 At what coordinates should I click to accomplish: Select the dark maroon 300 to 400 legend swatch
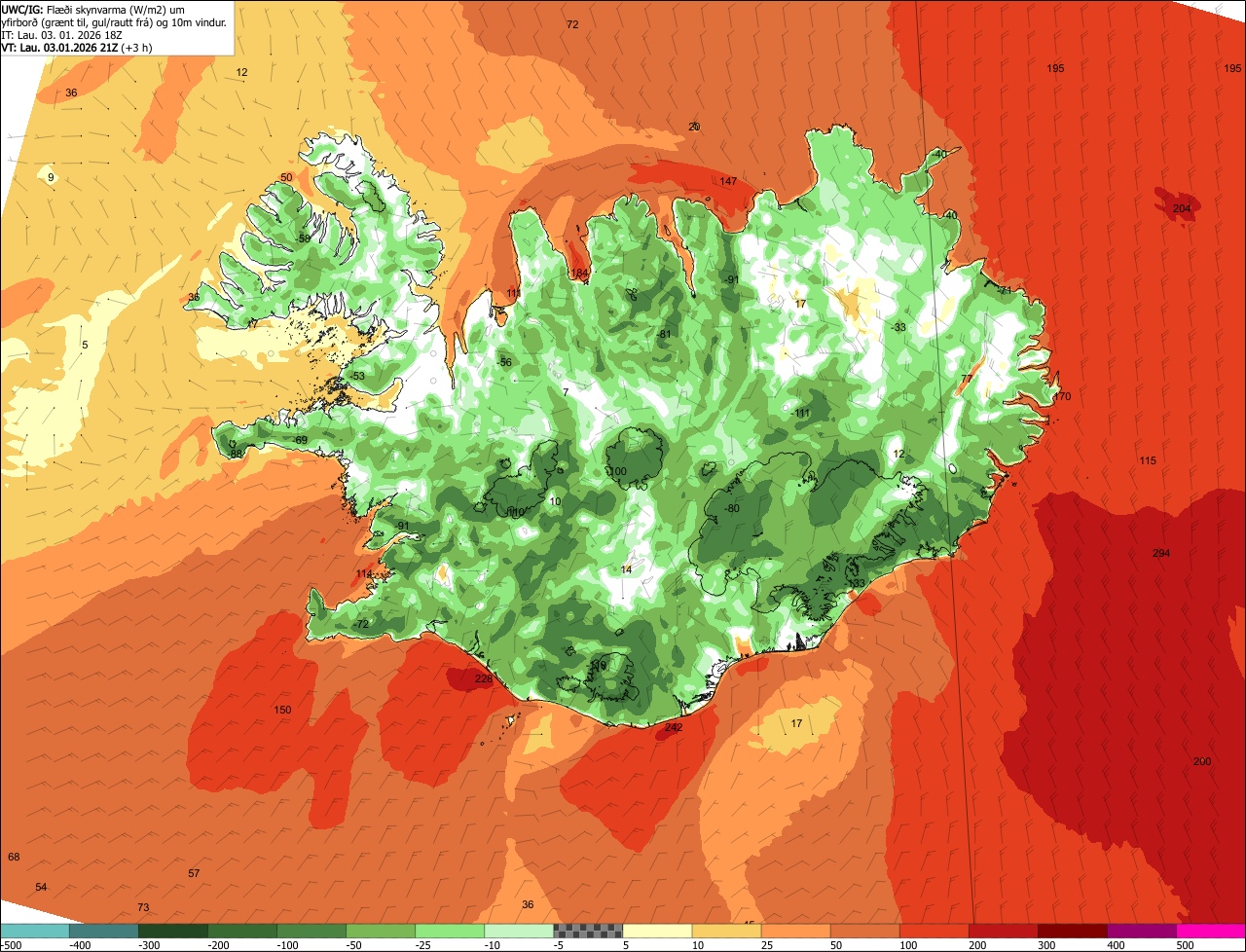[1073, 931]
